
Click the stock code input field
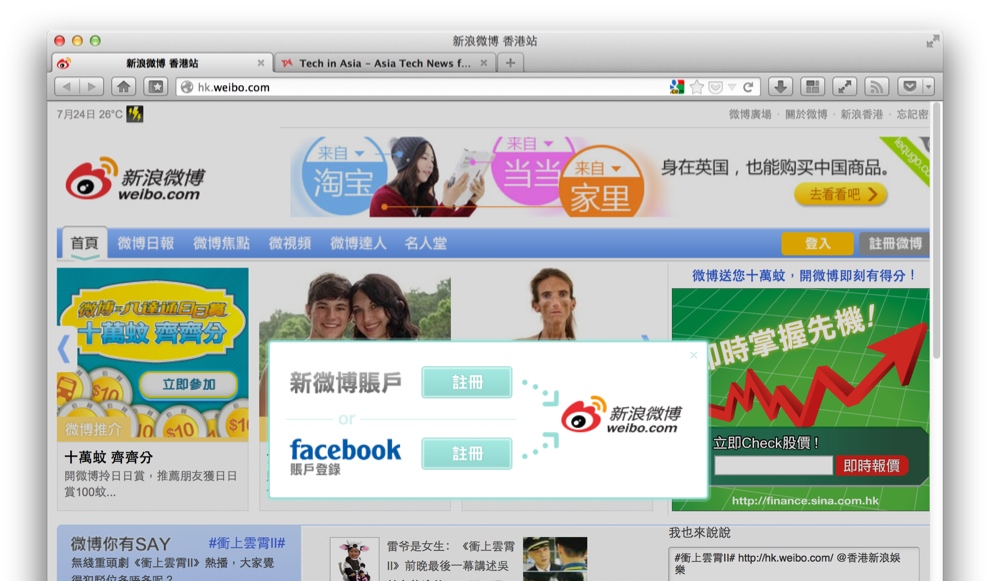pos(773,466)
